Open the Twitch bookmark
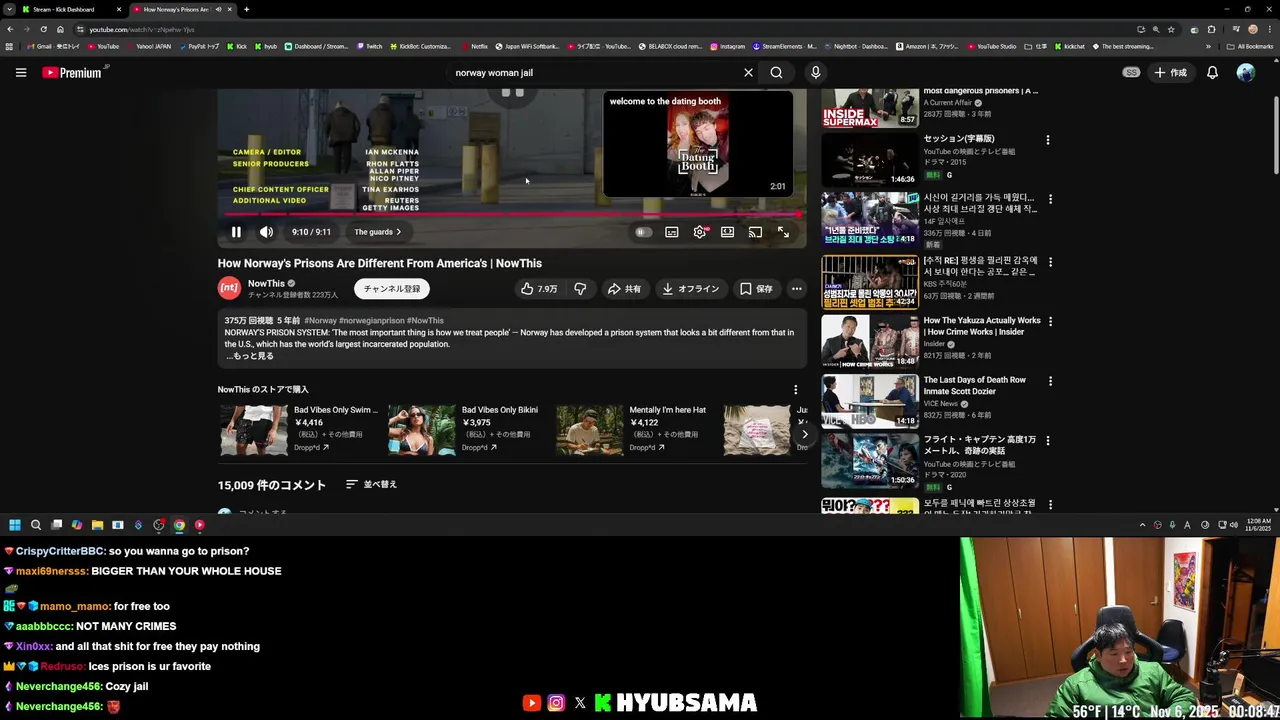 click(x=369, y=46)
